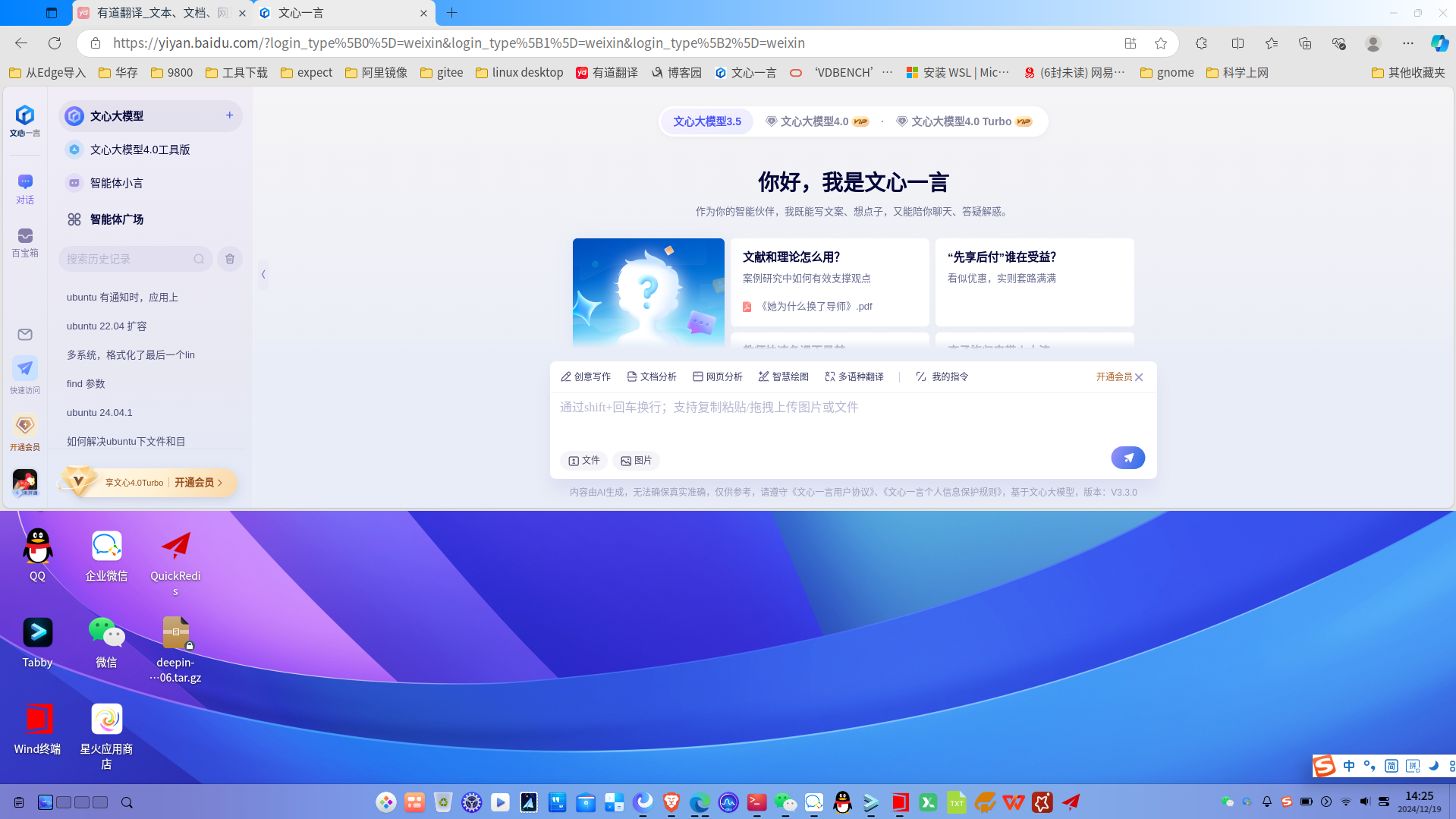Click the blue send message button
This screenshot has width=1456, height=819.
(1127, 458)
